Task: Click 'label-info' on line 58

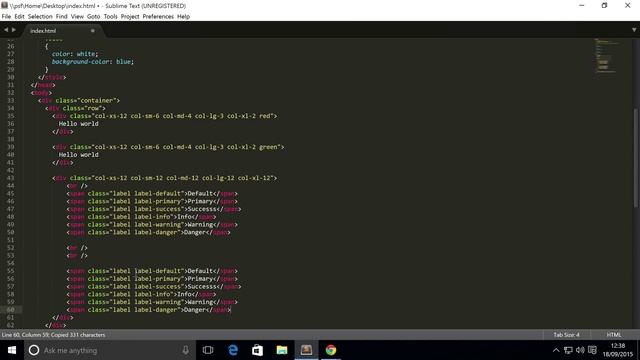Action: tap(152, 294)
